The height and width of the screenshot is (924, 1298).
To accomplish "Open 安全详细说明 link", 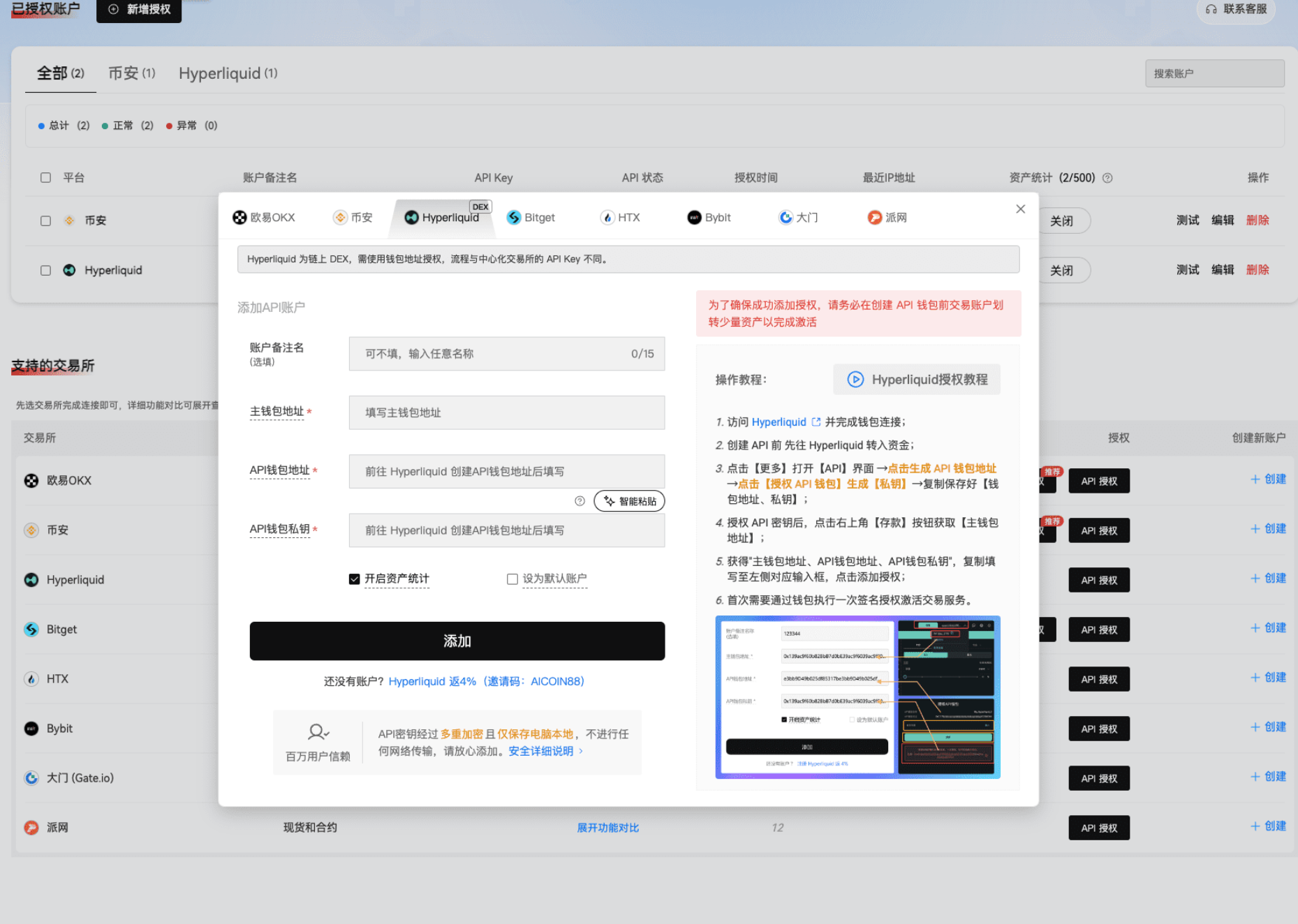I will 545,752.
